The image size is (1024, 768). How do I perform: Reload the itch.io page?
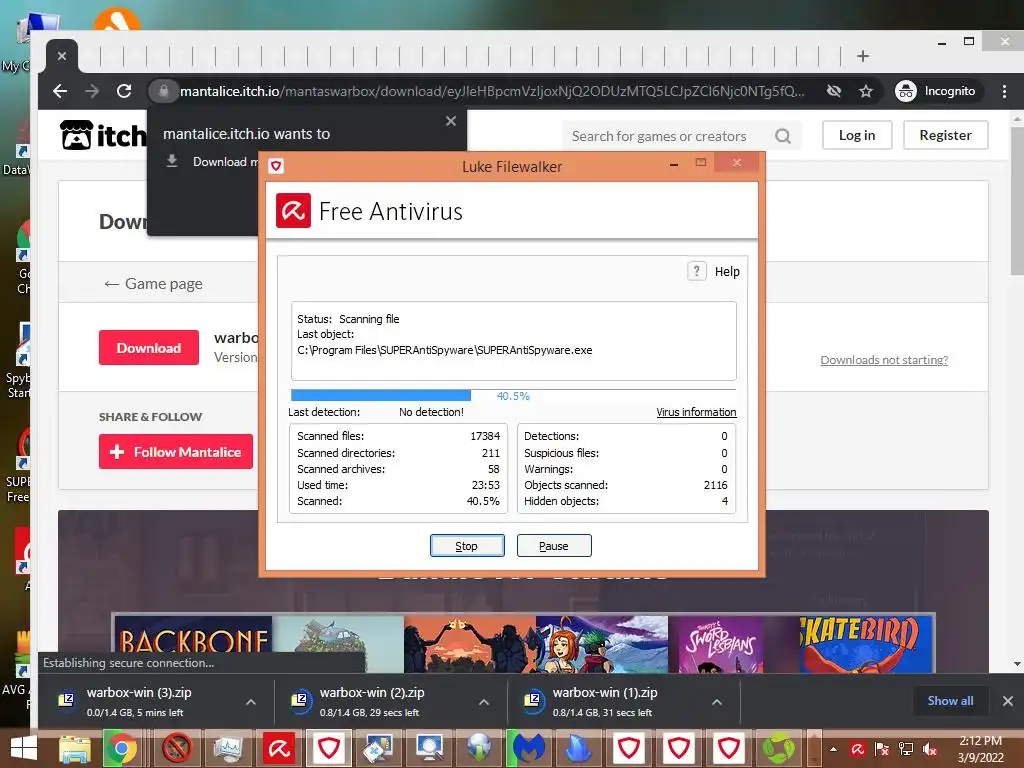coord(124,91)
